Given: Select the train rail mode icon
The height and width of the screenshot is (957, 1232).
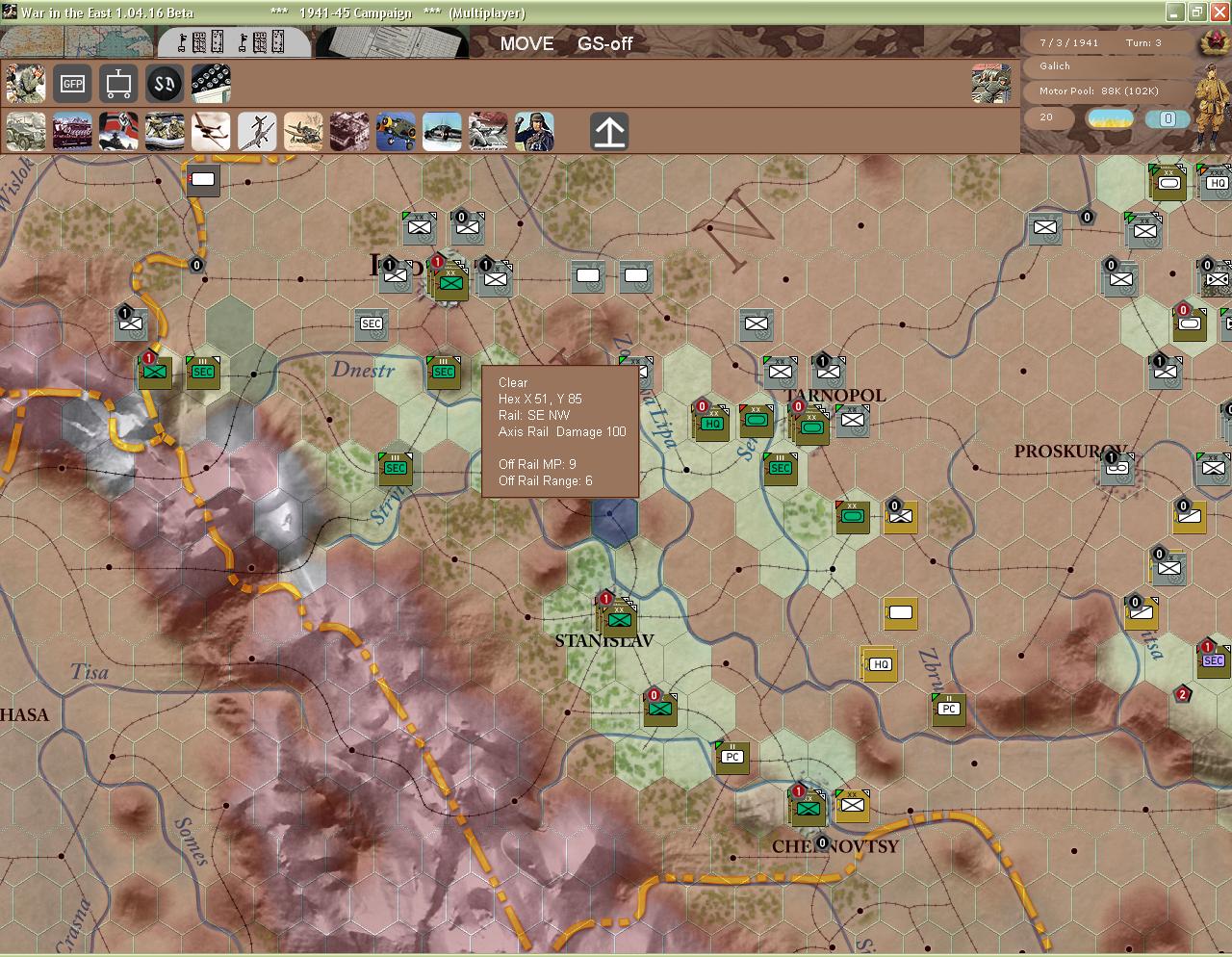Looking at the screenshot, I should pyautogui.click(x=72, y=131).
